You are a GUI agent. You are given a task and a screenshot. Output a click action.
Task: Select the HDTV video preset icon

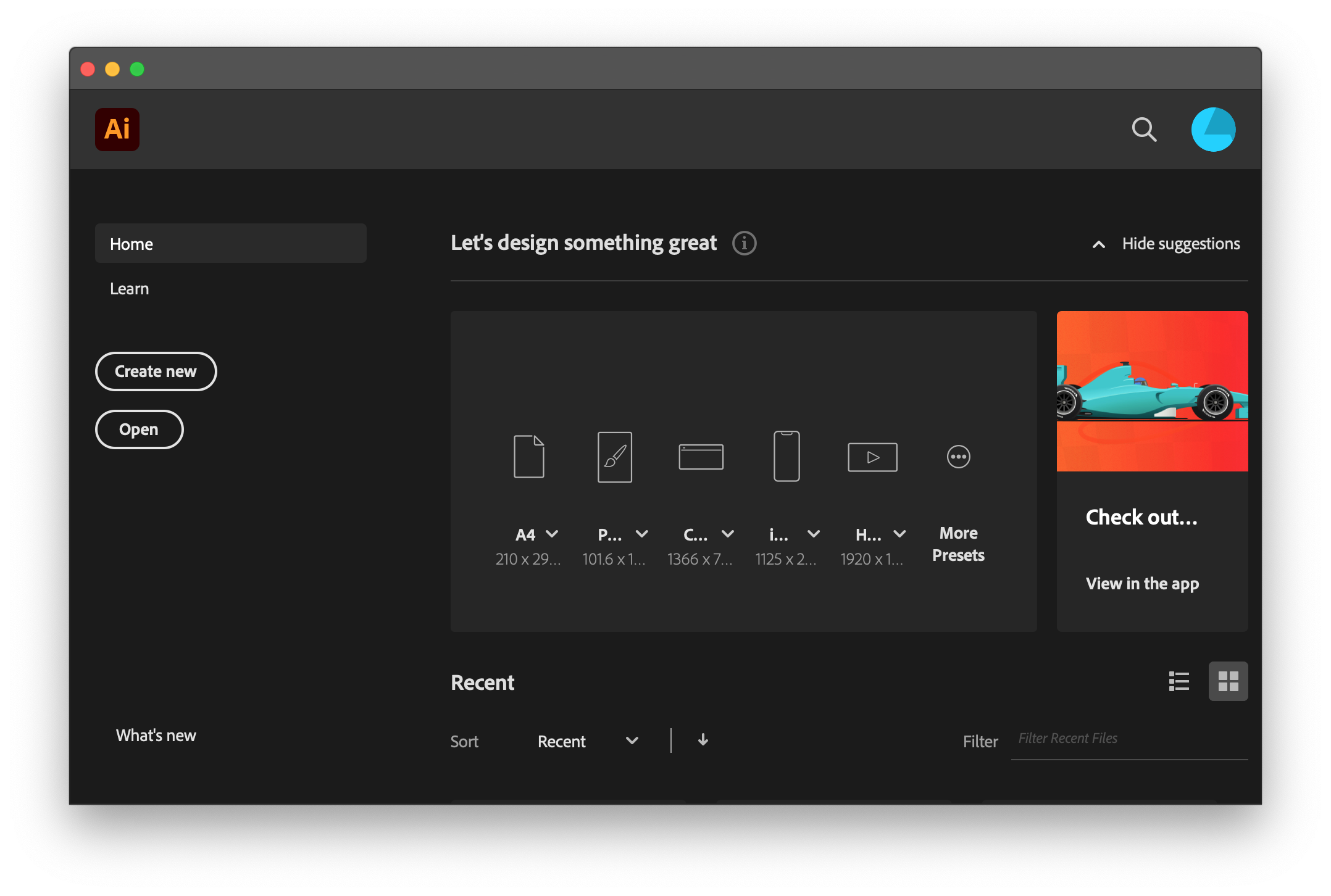872,457
